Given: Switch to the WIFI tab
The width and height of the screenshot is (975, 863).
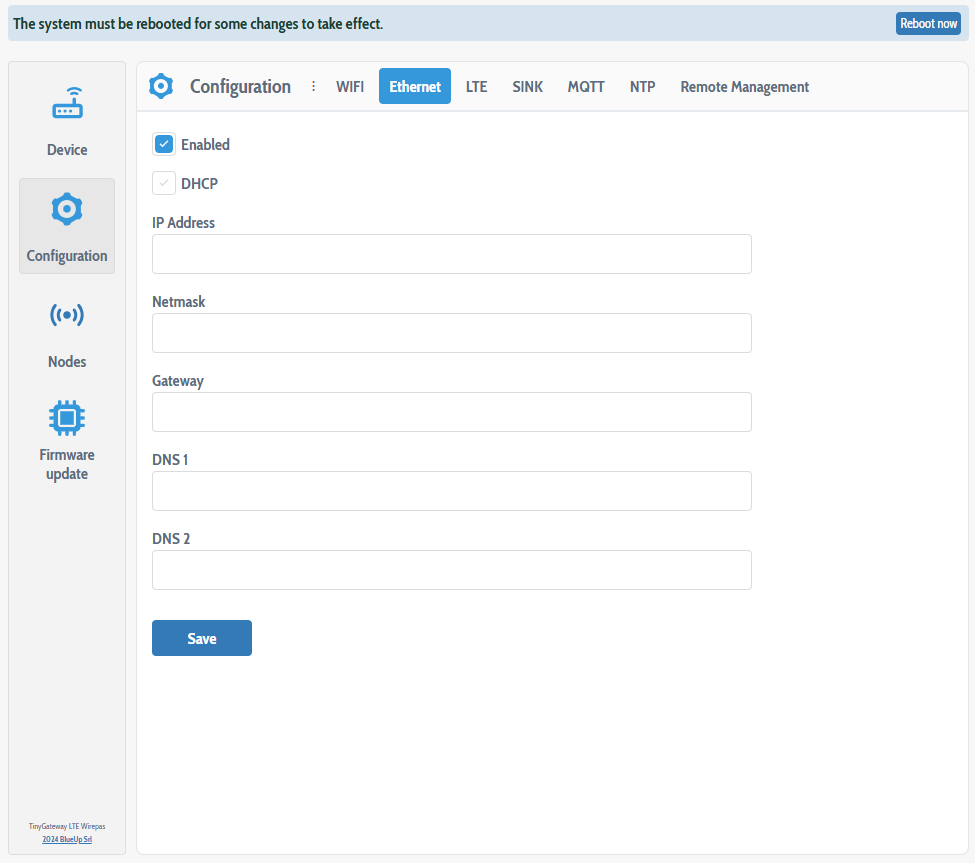Looking at the screenshot, I should pos(350,87).
